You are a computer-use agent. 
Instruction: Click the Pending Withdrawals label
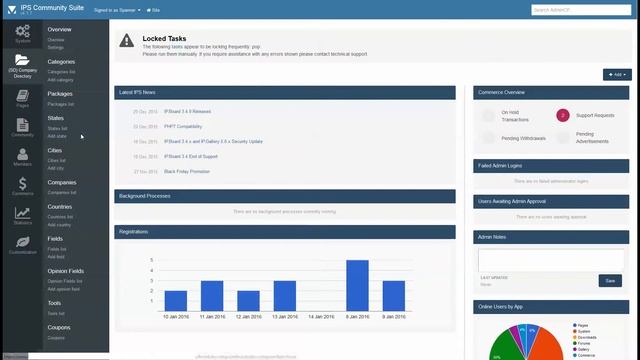[x=523, y=138]
